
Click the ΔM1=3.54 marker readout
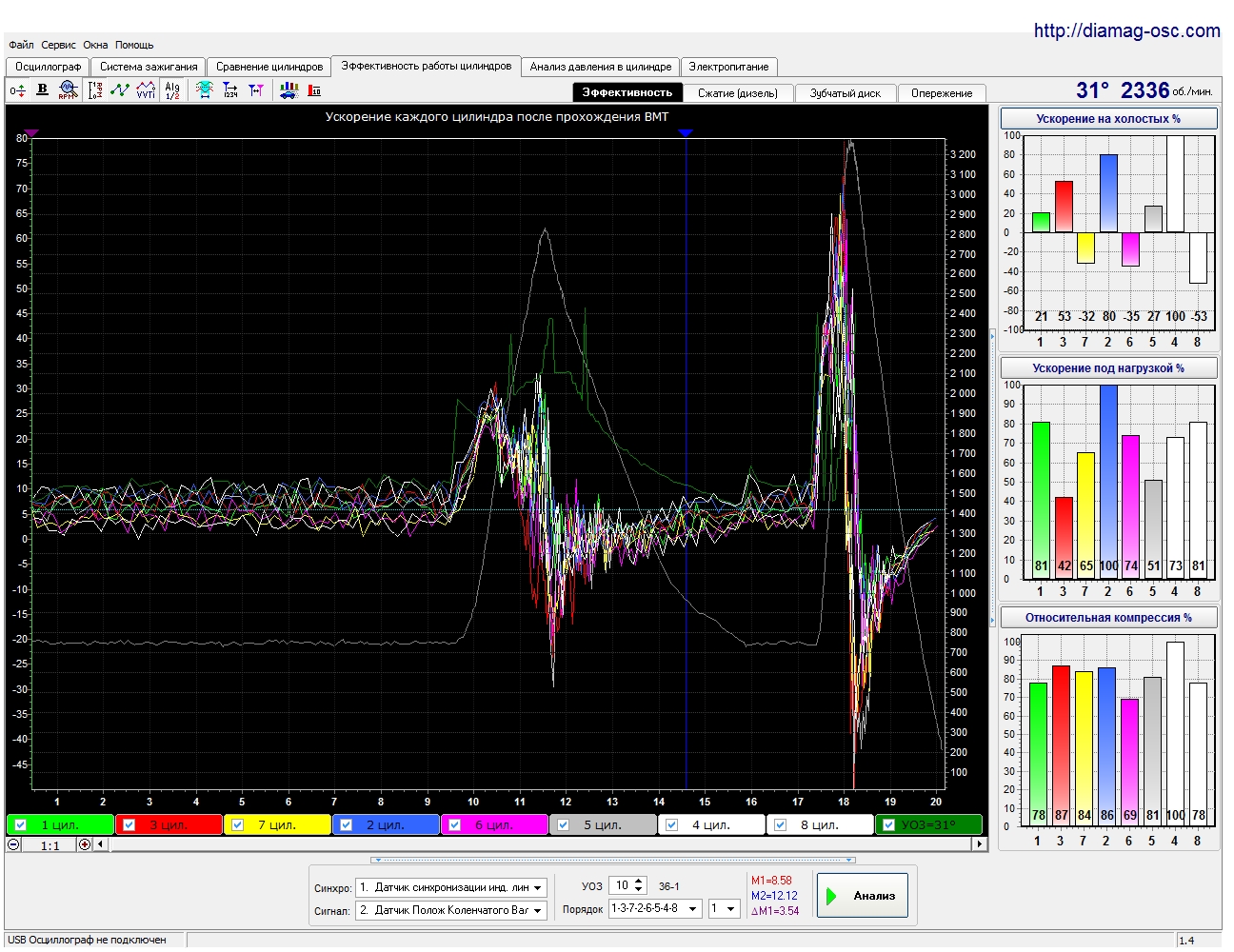pos(775,911)
